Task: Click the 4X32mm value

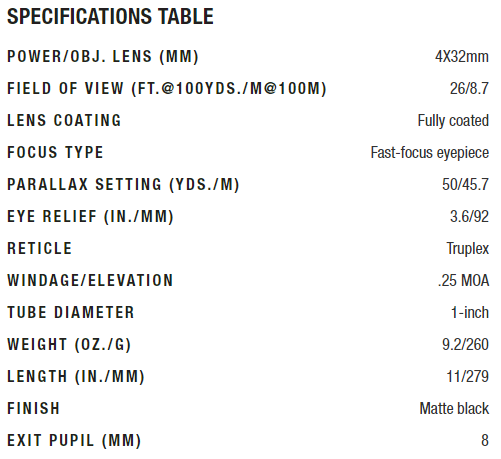Action: click(462, 56)
